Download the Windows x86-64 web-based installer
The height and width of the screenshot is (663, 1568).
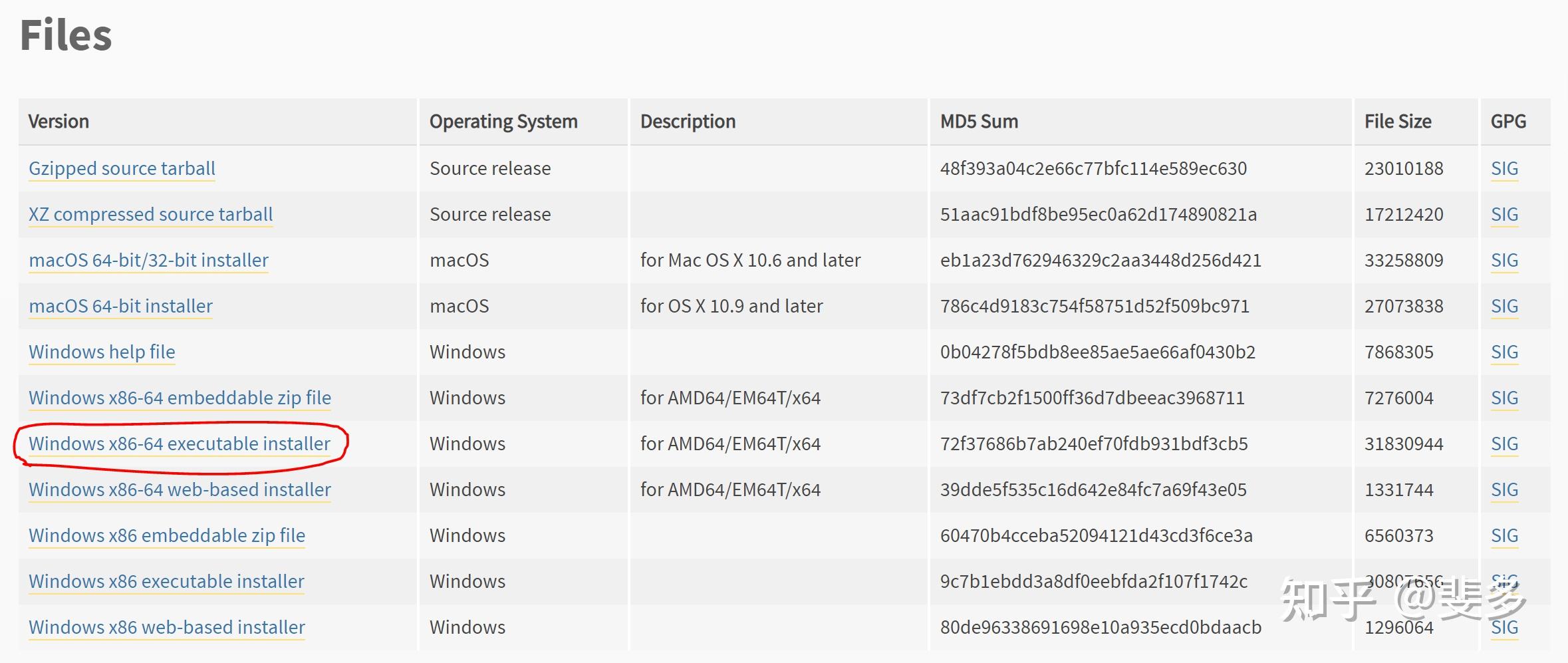pos(180,490)
